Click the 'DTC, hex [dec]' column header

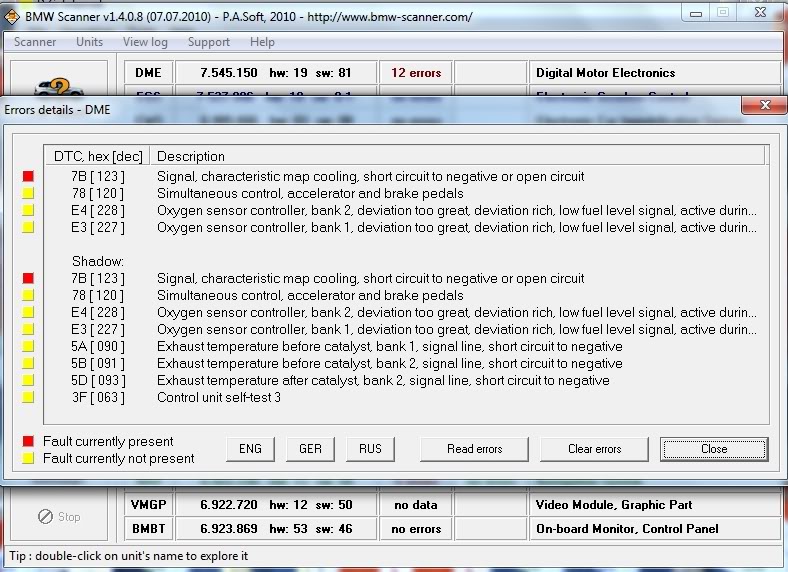[98, 156]
